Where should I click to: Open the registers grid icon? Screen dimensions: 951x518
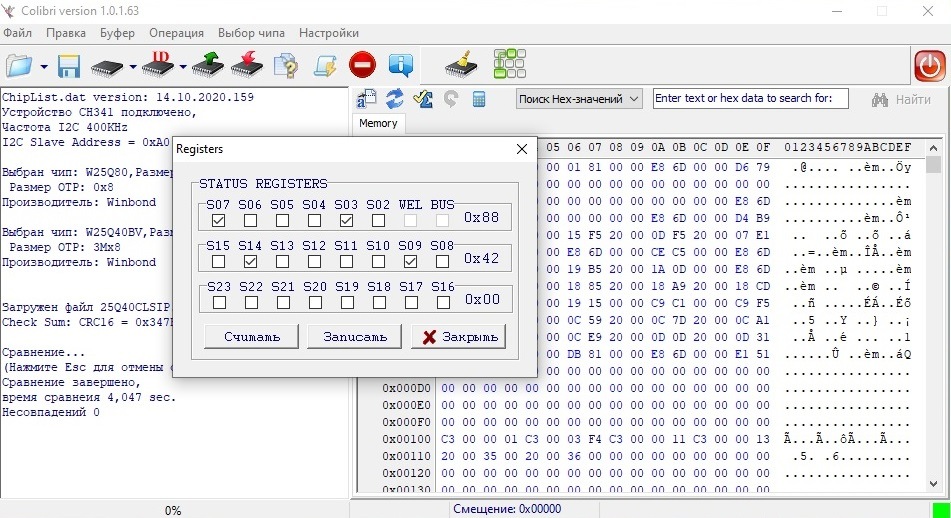[509, 64]
